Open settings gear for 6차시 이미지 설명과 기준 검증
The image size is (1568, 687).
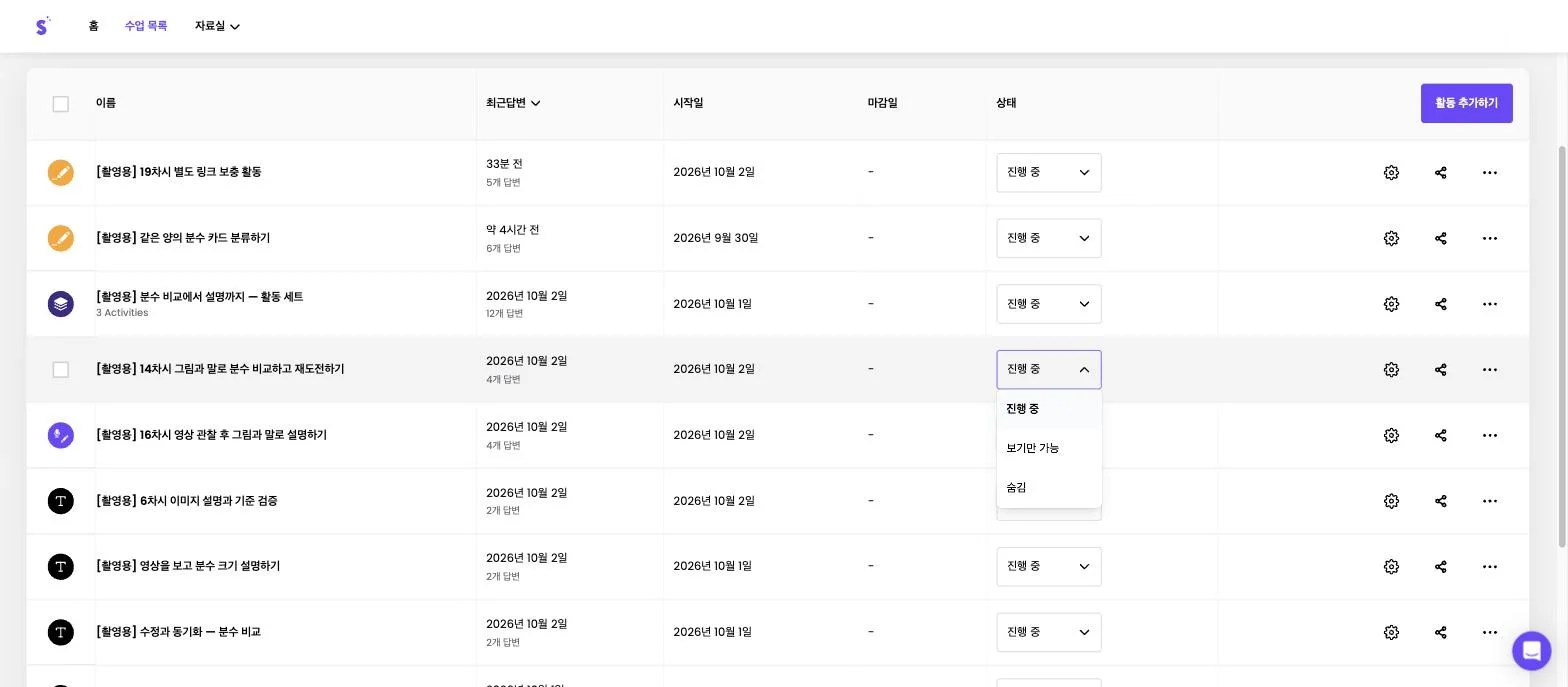pyautogui.click(x=1391, y=501)
